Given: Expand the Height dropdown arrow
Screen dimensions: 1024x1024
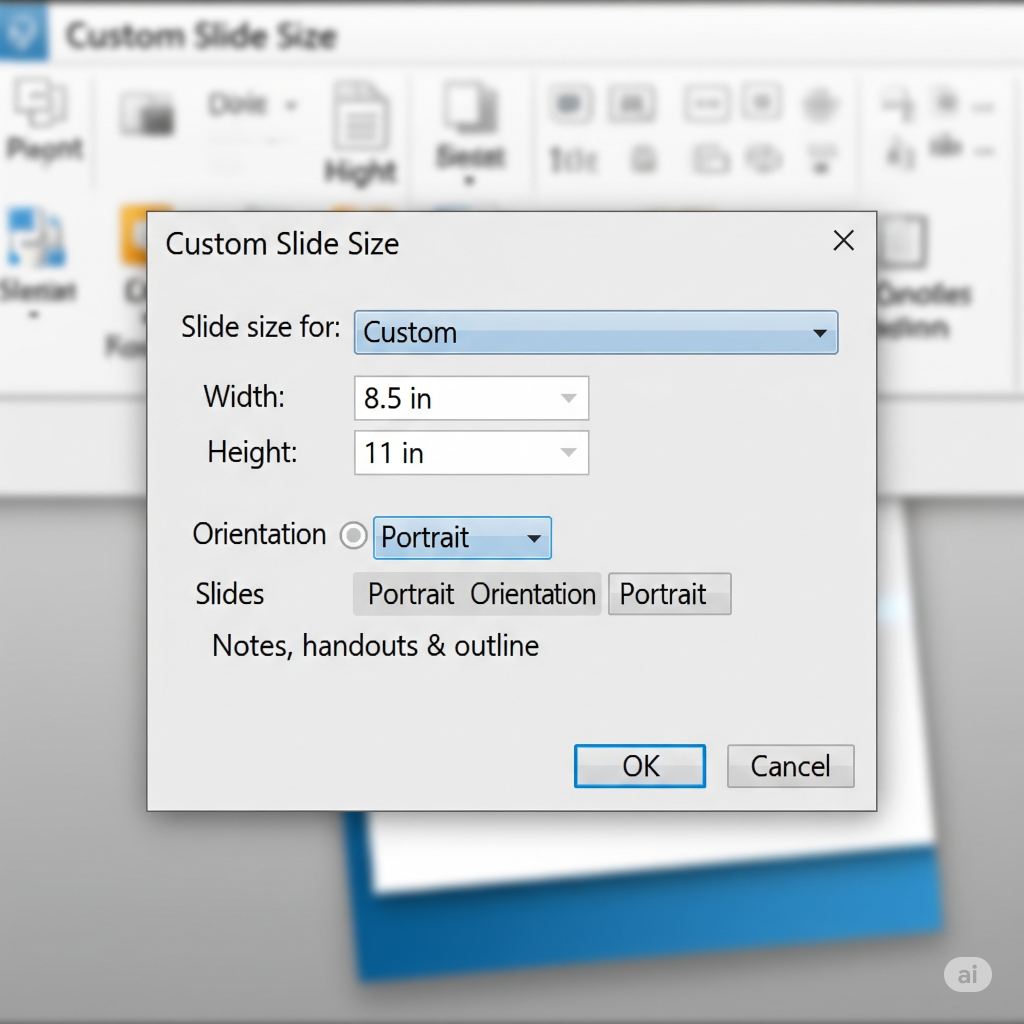Looking at the screenshot, I should [x=568, y=453].
